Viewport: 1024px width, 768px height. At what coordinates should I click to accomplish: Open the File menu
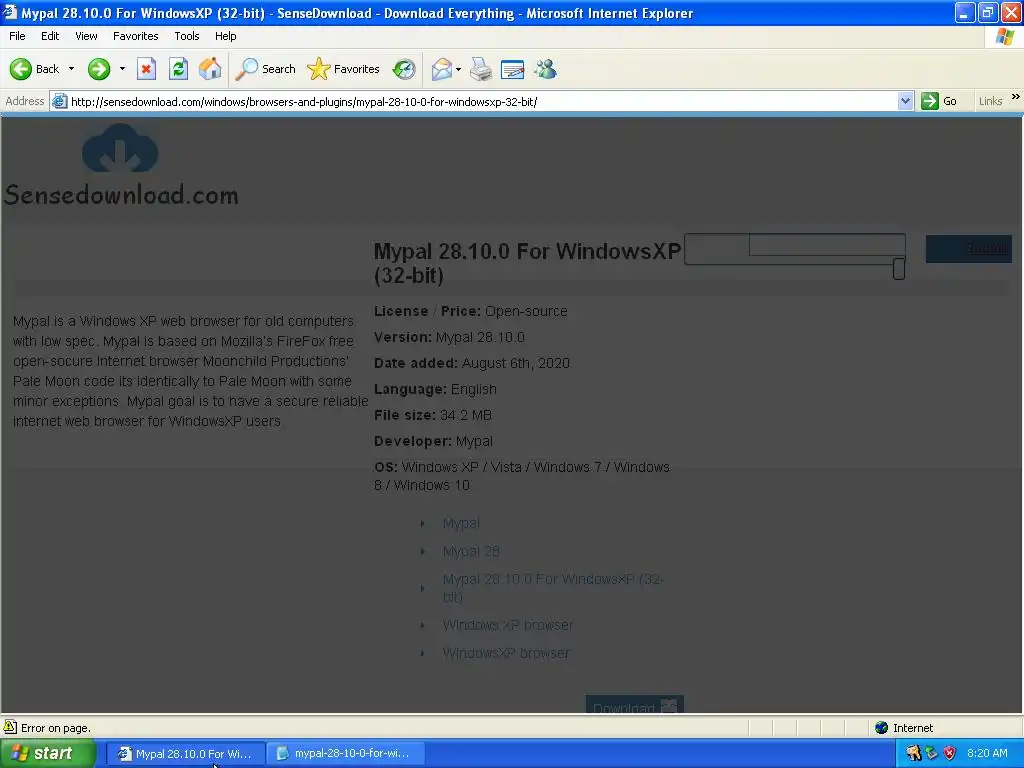[x=17, y=36]
